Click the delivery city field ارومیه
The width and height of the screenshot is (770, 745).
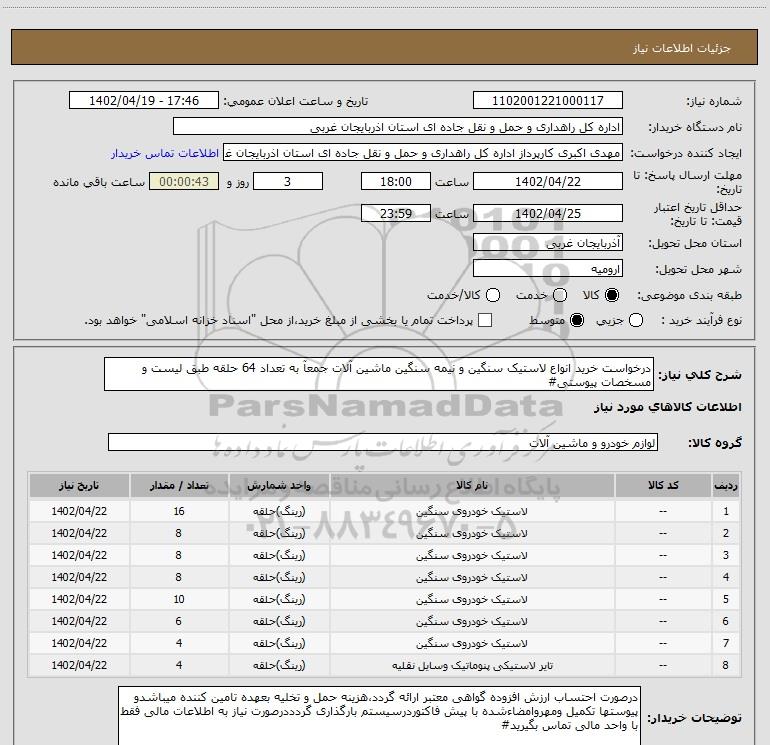(548, 269)
